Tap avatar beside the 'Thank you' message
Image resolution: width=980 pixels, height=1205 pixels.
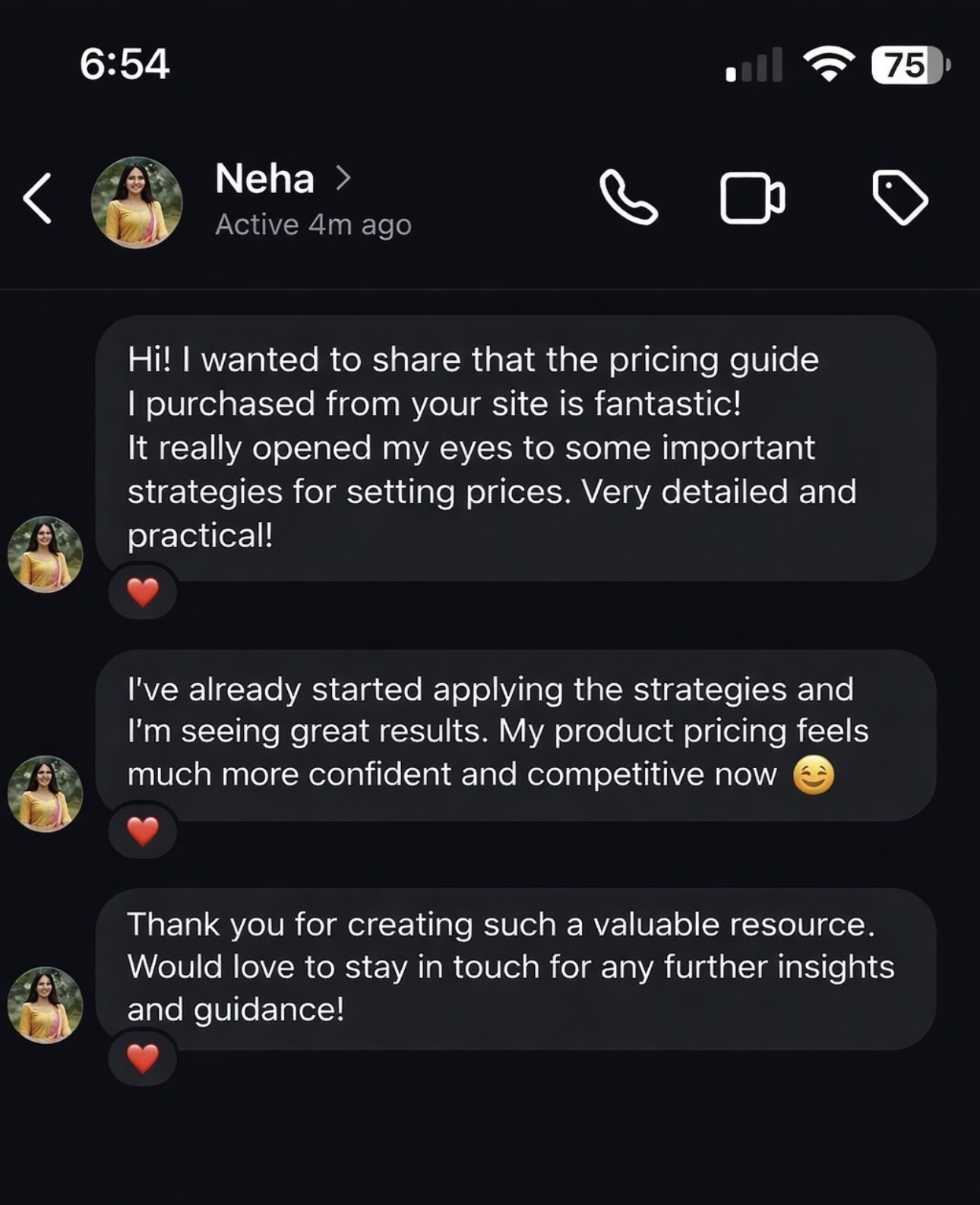45,1005
